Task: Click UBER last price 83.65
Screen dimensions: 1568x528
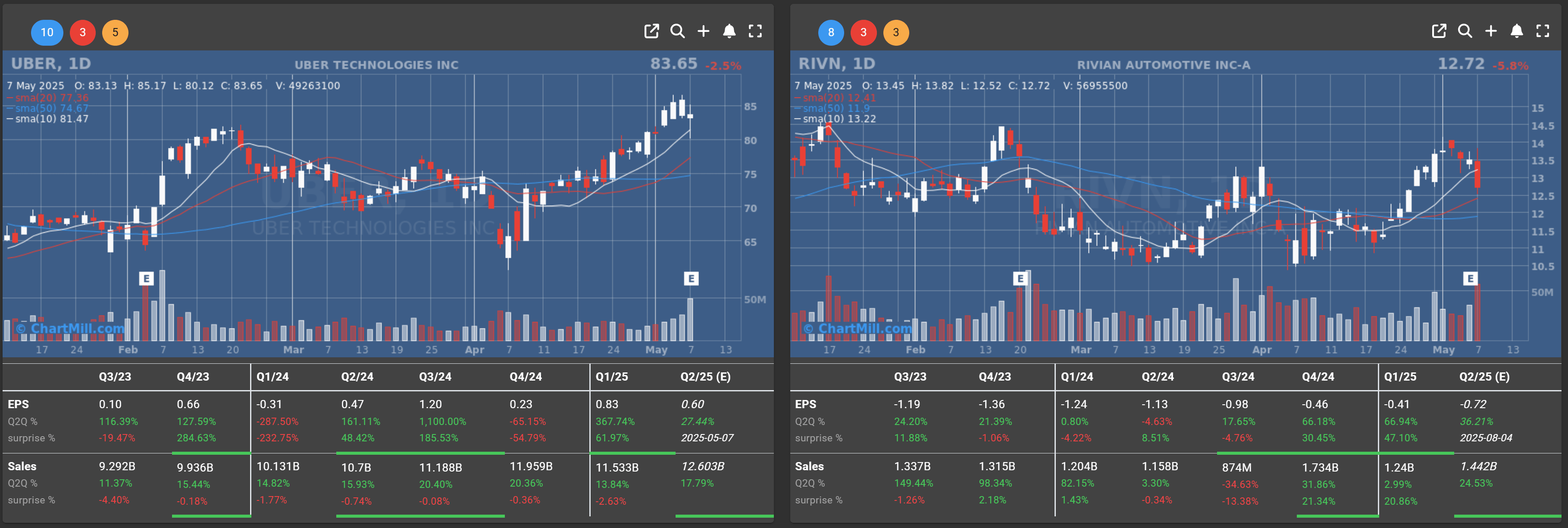Action: tap(674, 64)
